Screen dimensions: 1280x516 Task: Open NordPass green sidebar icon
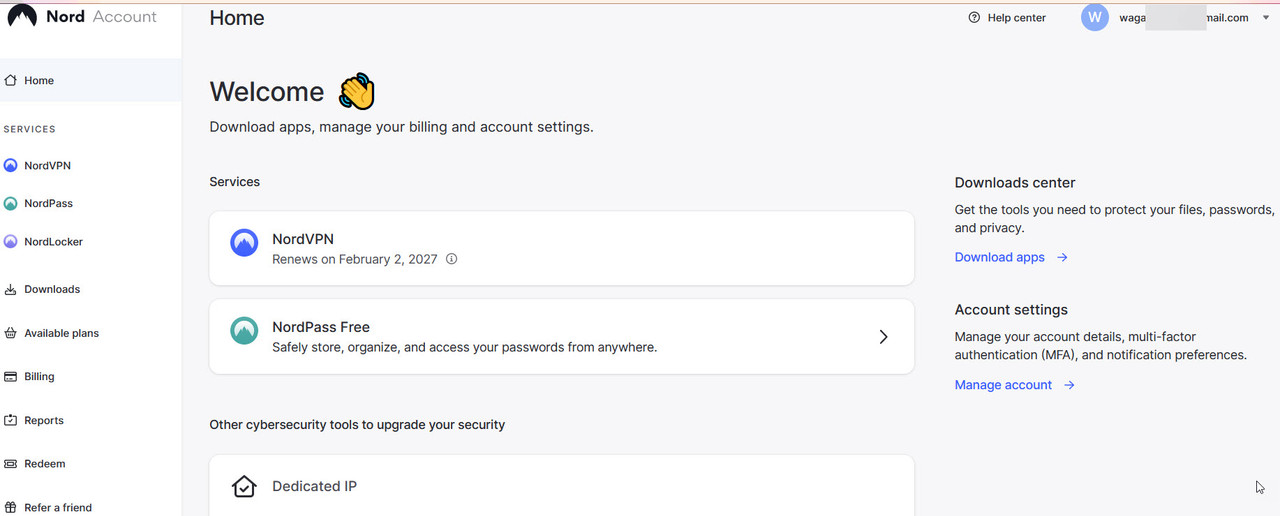[11, 203]
